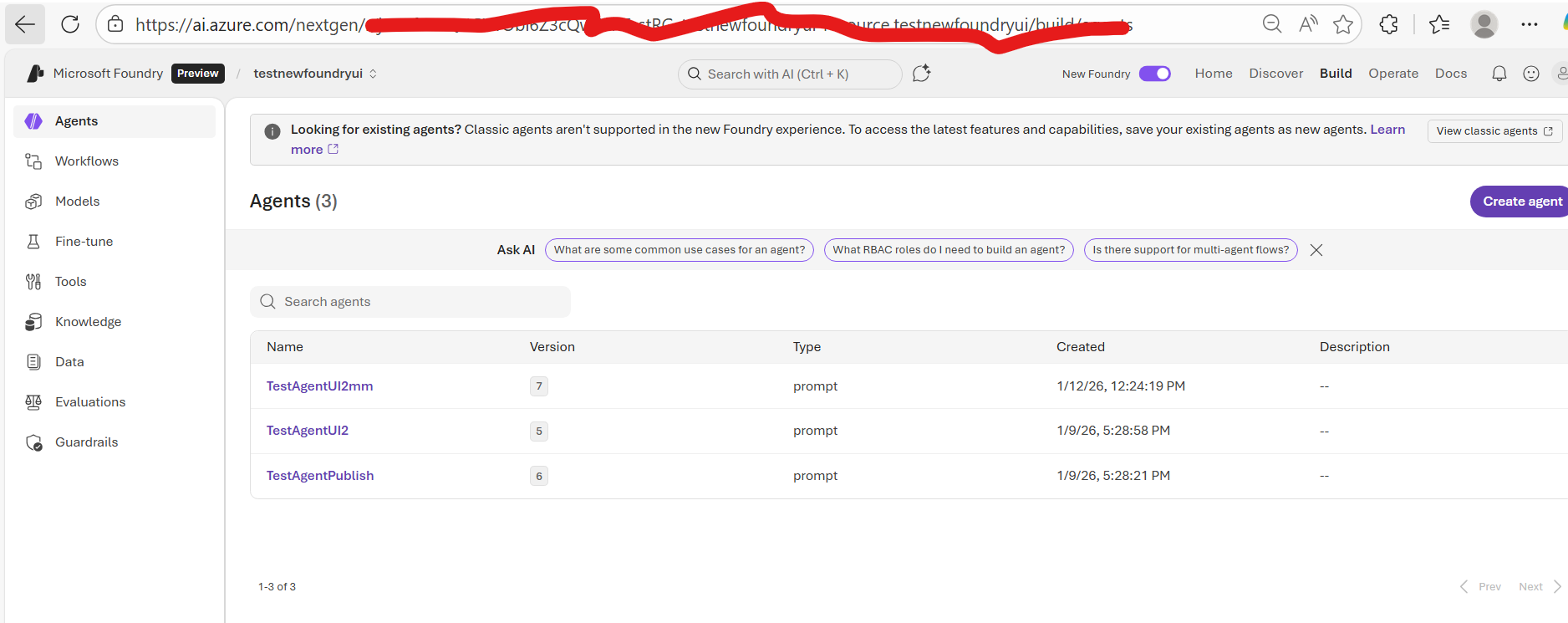
Task: Click the Guardrails shield icon
Action: tap(33, 442)
